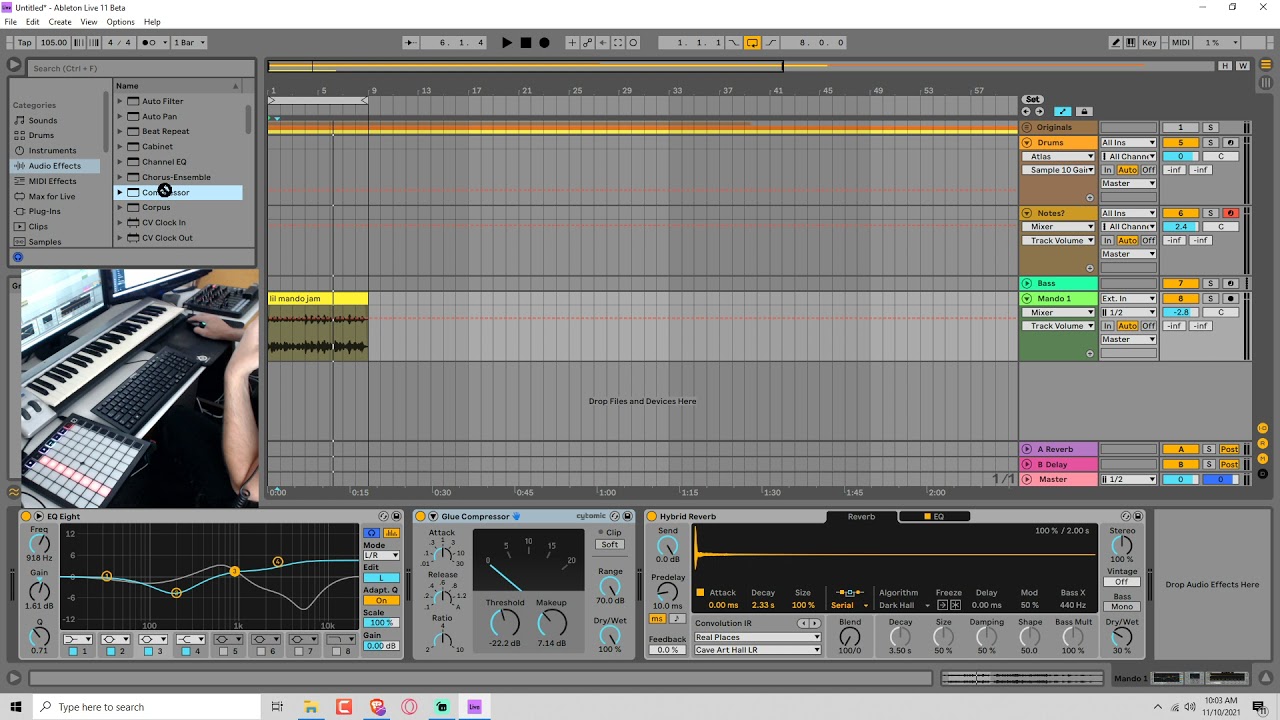This screenshot has height=720, width=1280.
Task: Open File Explorer from the taskbar
Action: point(311,707)
